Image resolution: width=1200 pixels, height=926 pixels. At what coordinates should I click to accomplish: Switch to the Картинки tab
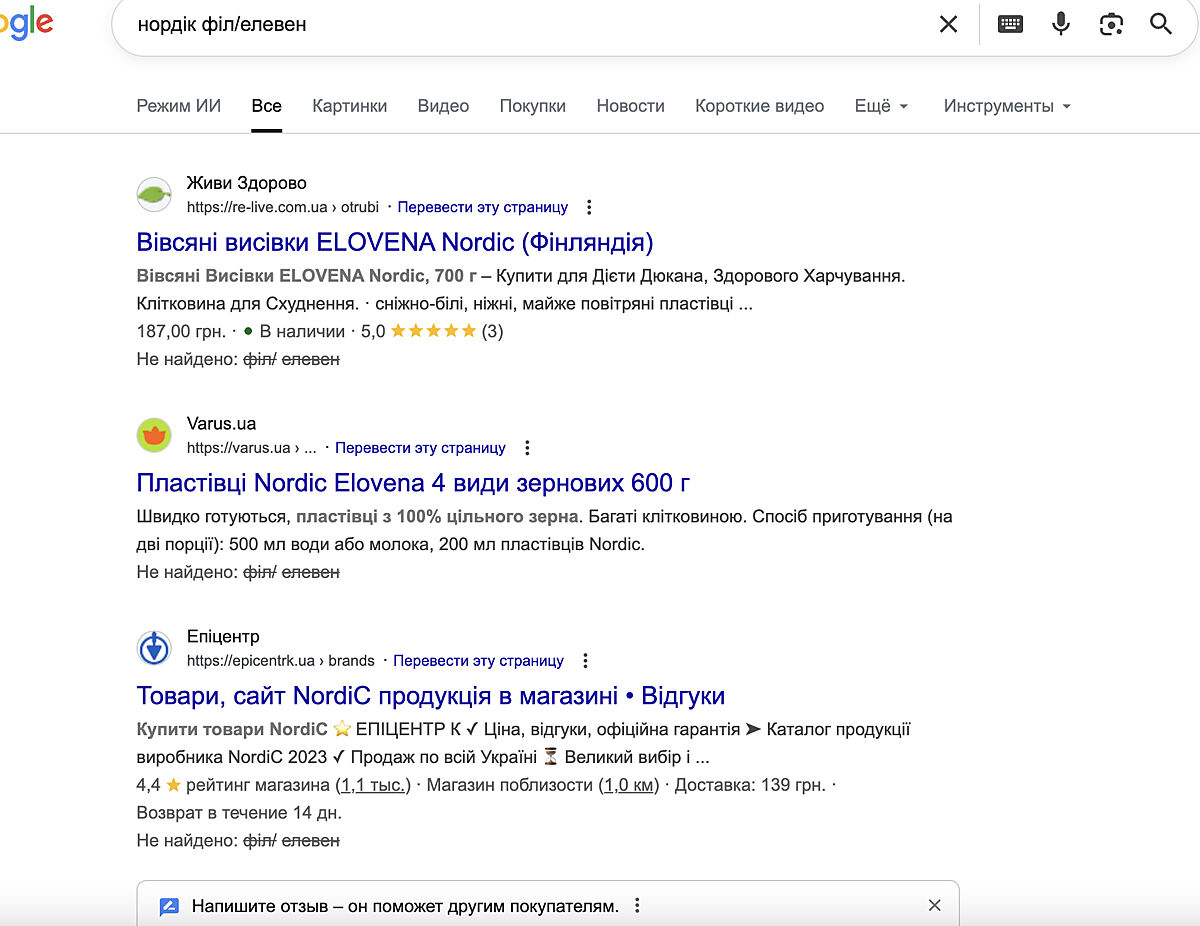click(349, 106)
